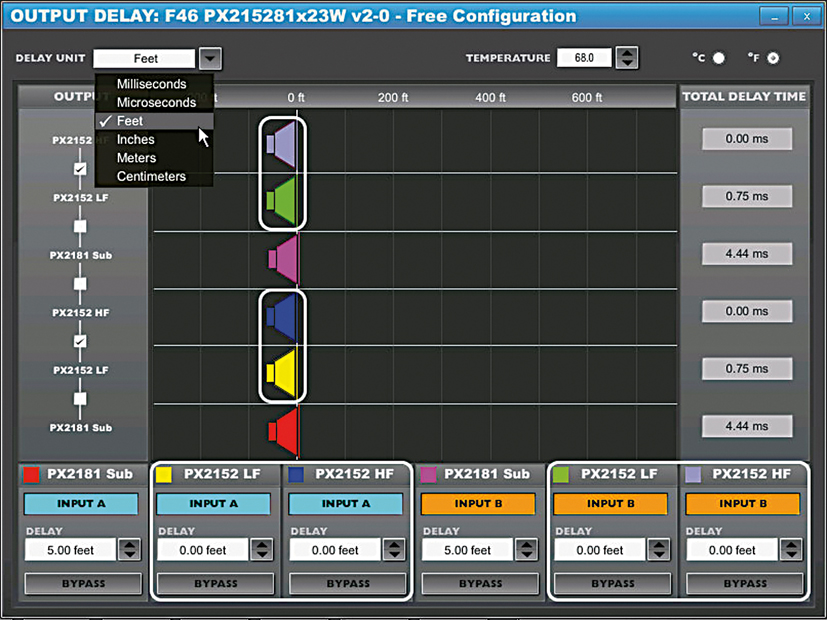Click lavender PX2152 HF delay field 0.00 feet
The height and width of the screenshot is (620, 827).
[732, 550]
